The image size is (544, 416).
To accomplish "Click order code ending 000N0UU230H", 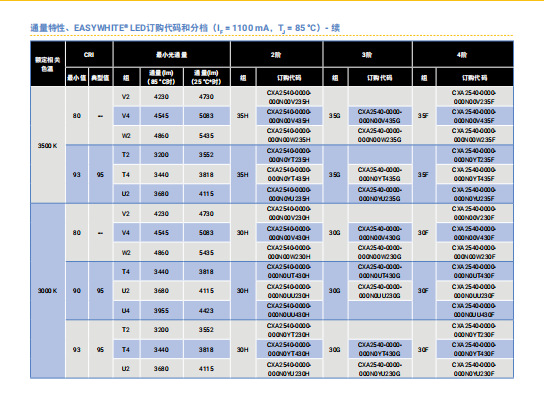I will pos(289,291).
